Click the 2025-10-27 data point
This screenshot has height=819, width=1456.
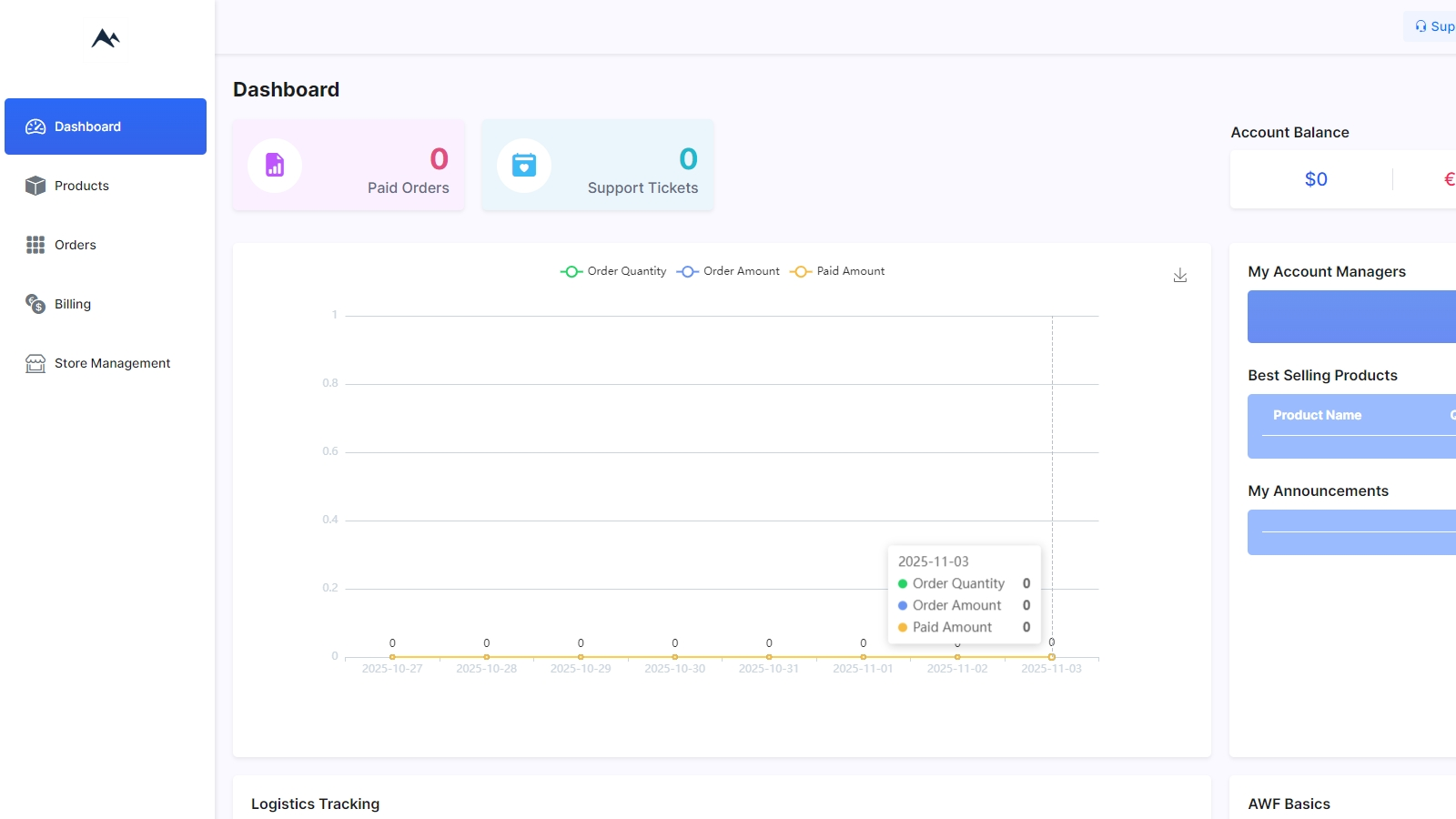pos(392,656)
